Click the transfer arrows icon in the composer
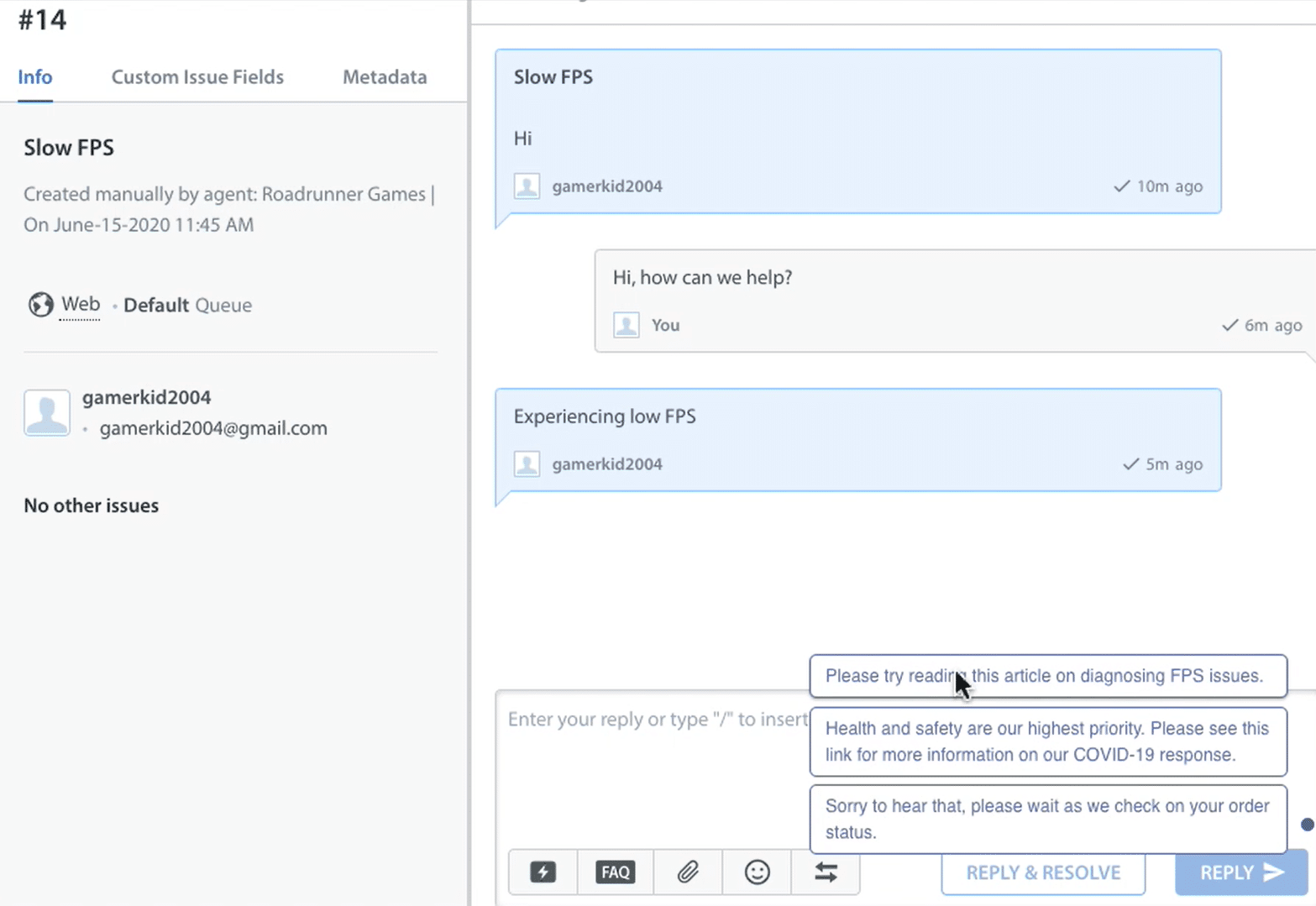 click(826, 872)
